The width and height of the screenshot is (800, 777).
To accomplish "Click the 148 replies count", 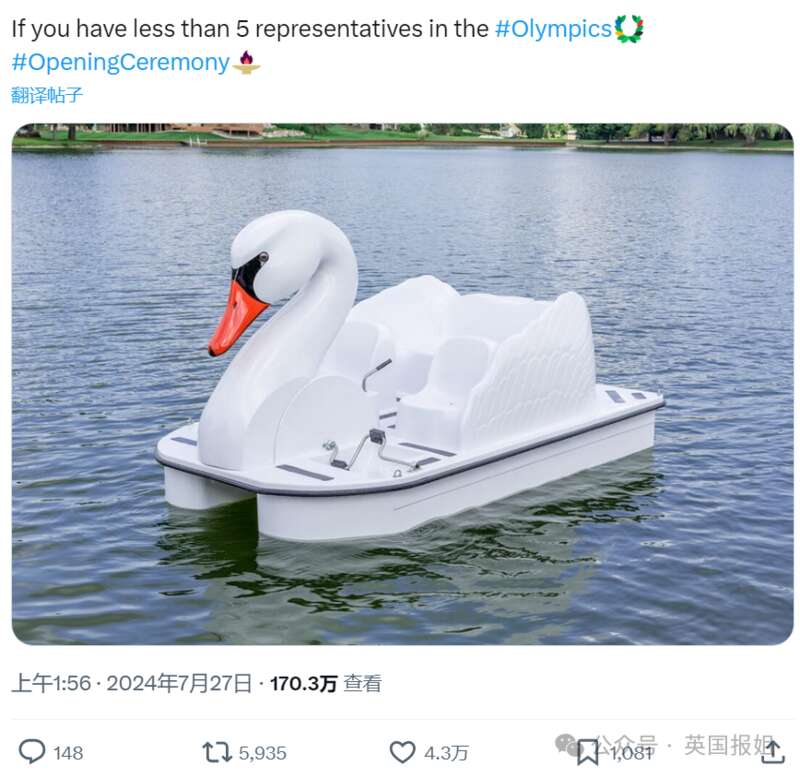I will pos(68,753).
